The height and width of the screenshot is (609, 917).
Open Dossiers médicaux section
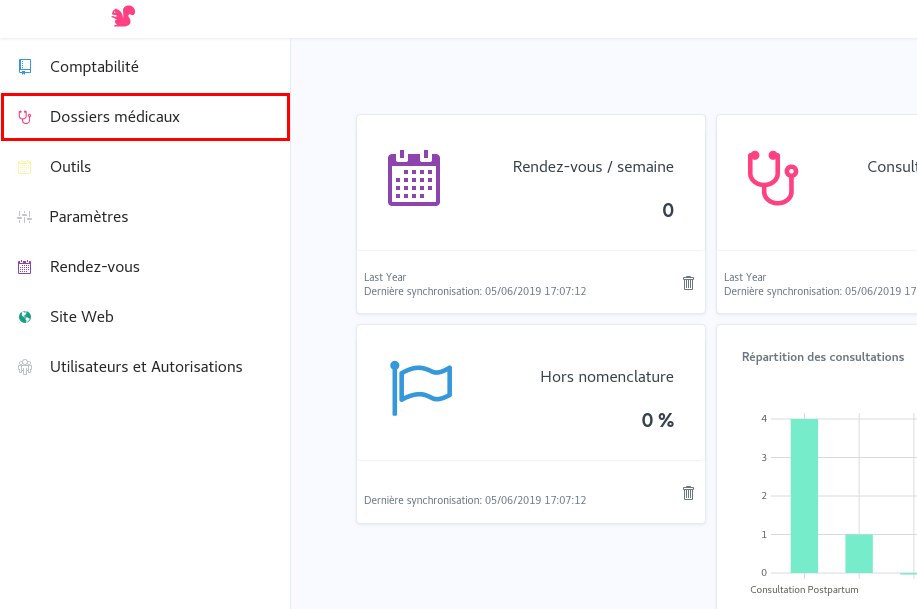pos(115,117)
